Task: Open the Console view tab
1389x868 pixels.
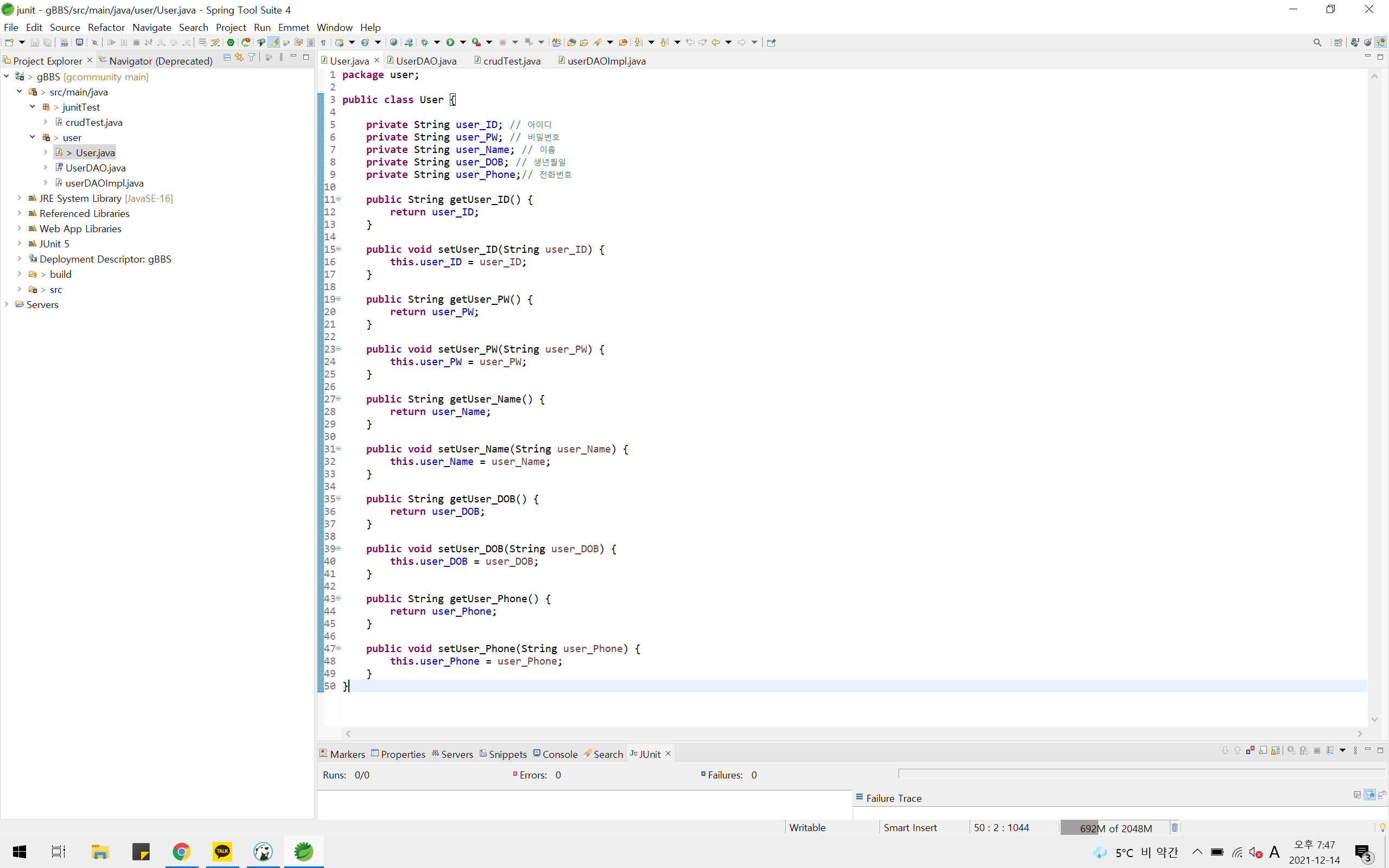Action: (x=559, y=754)
